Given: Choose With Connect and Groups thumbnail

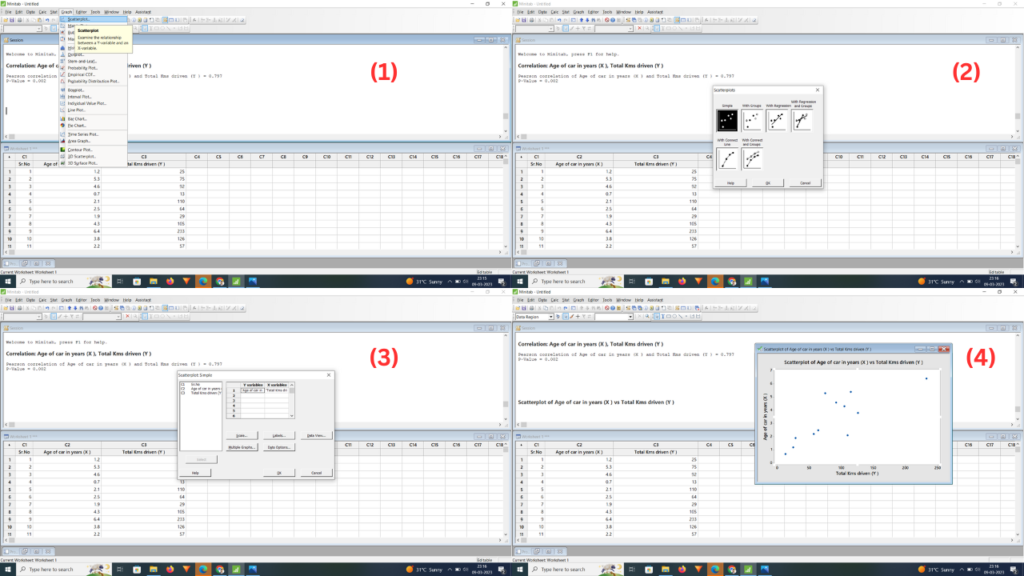Looking at the screenshot, I should (751, 158).
